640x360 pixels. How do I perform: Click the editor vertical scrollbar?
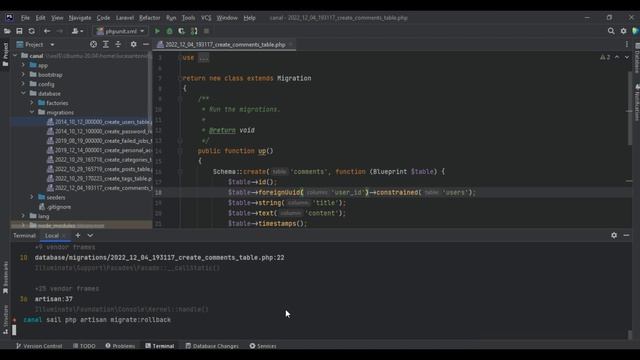click(629, 108)
